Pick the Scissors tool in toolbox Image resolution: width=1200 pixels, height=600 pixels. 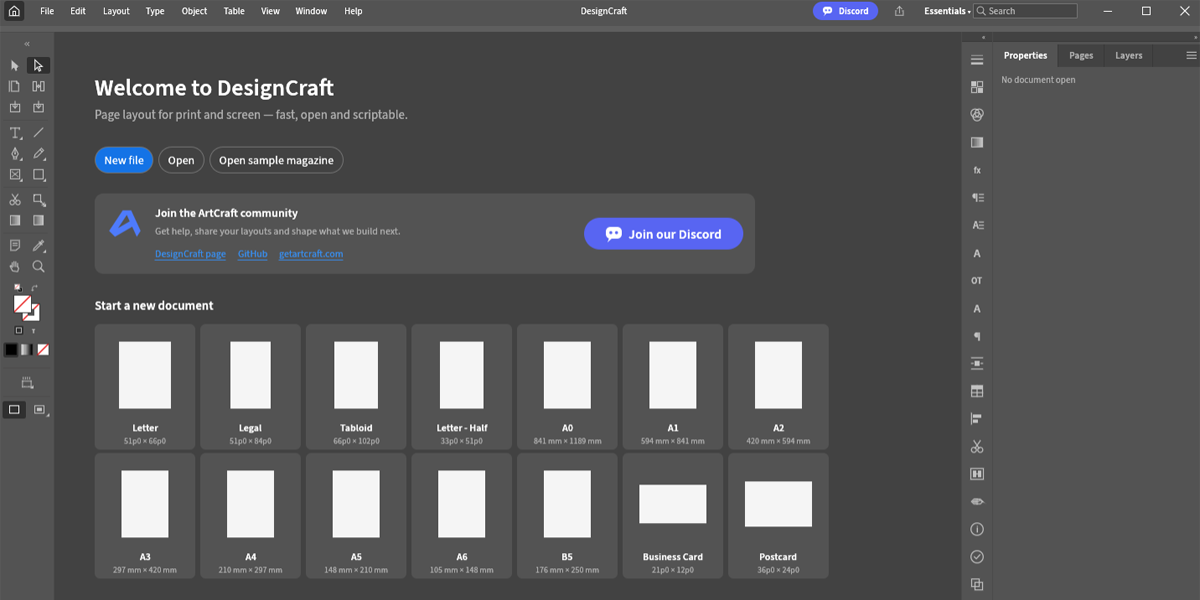click(x=15, y=200)
